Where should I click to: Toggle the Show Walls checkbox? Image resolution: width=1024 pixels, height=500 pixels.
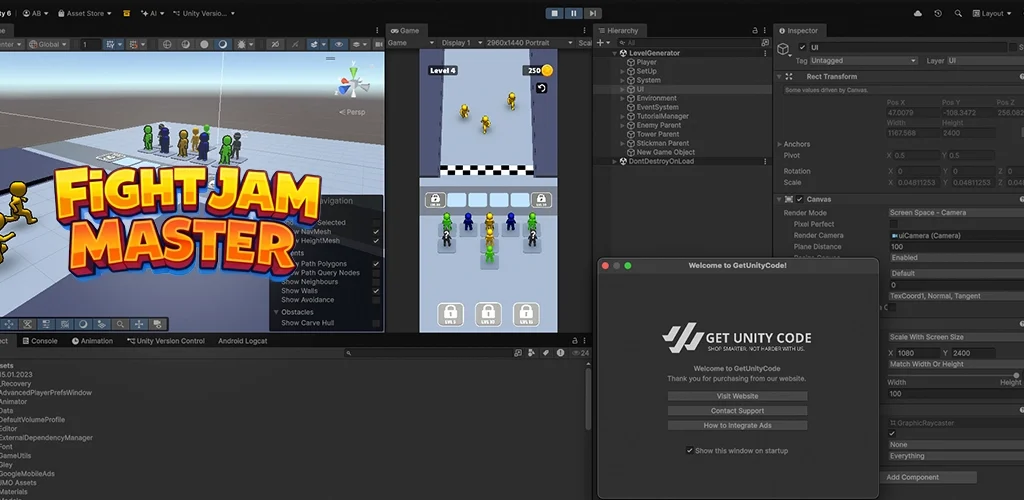pyautogui.click(x=376, y=291)
